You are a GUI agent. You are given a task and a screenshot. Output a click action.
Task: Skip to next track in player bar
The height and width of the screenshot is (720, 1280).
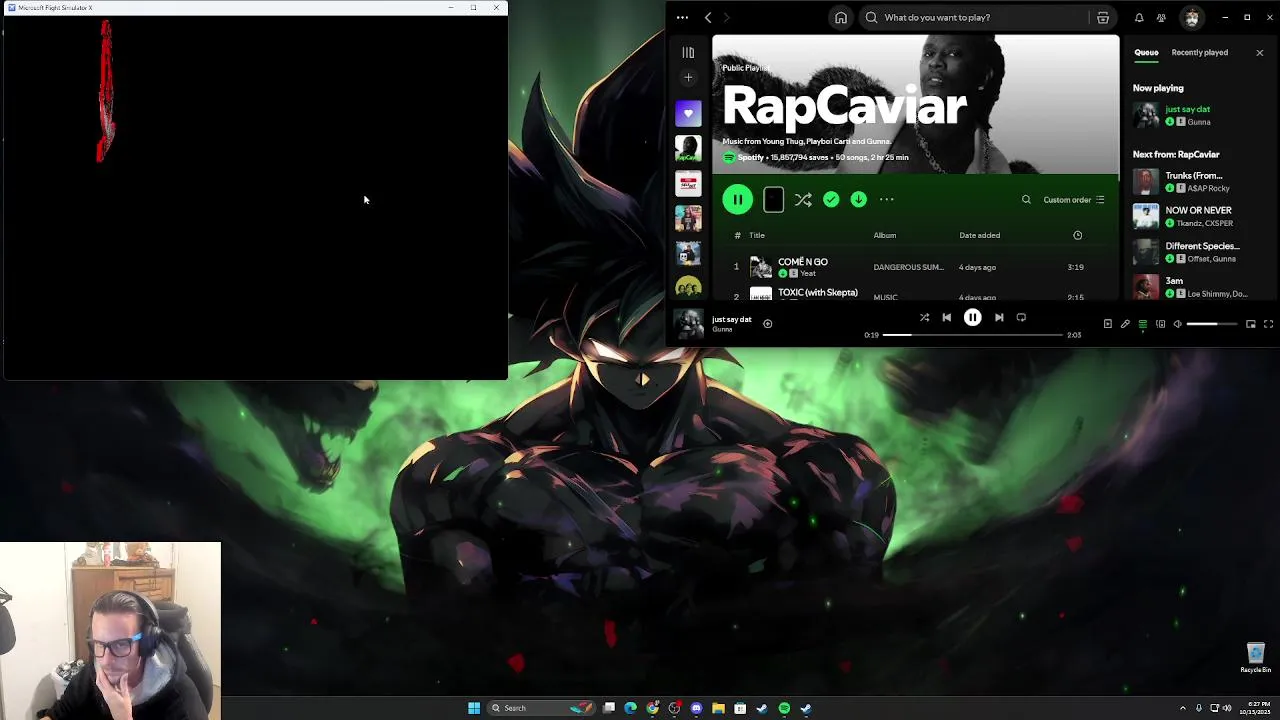[x=999, y=317]
